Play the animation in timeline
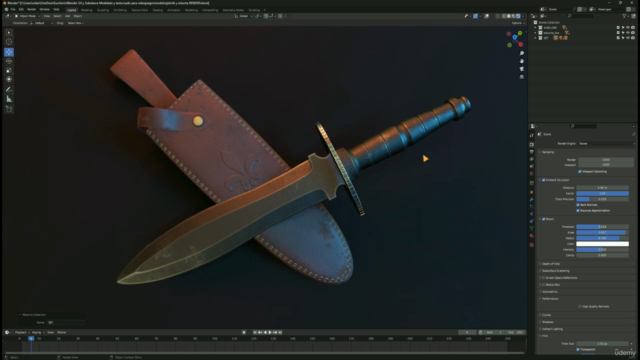Image resolution: width=640 pixels, height=360 pixels. 270,333
